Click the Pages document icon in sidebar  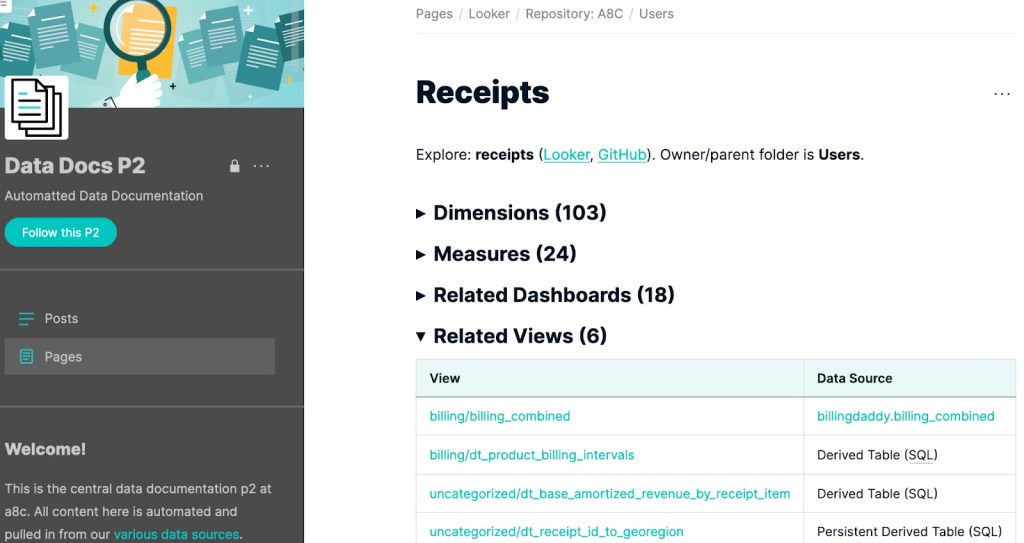click(27, 357)
